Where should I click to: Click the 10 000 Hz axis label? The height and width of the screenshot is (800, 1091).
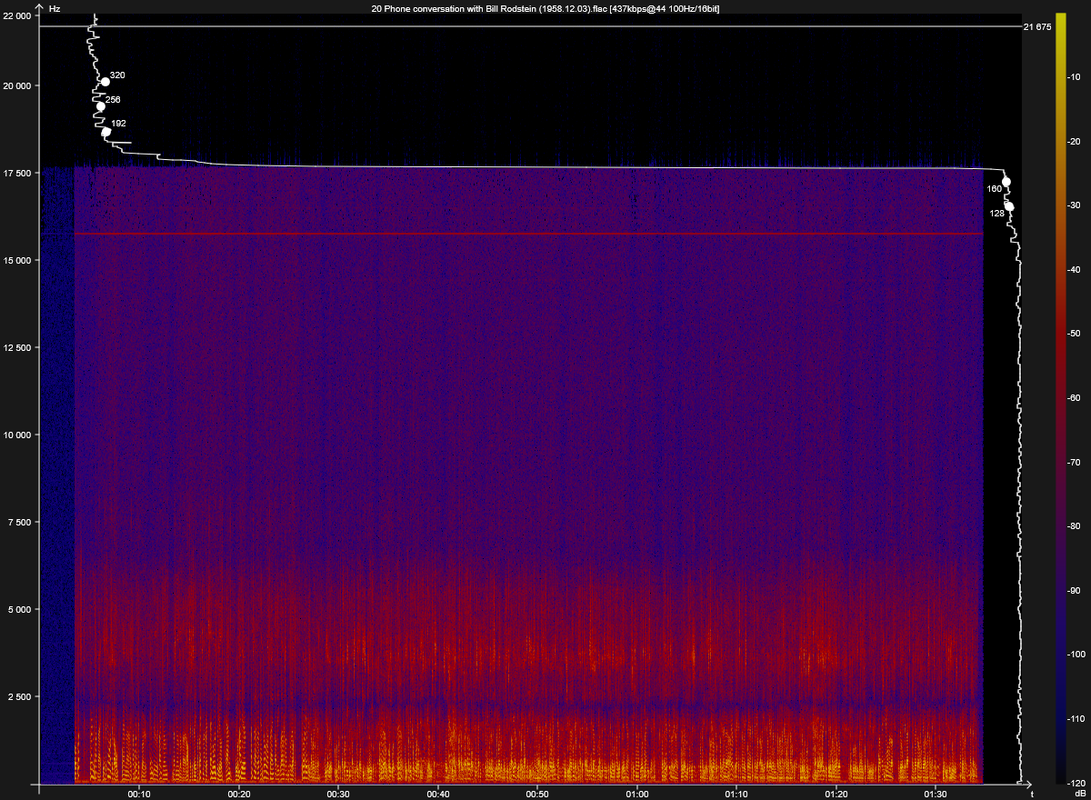(17, 435)
